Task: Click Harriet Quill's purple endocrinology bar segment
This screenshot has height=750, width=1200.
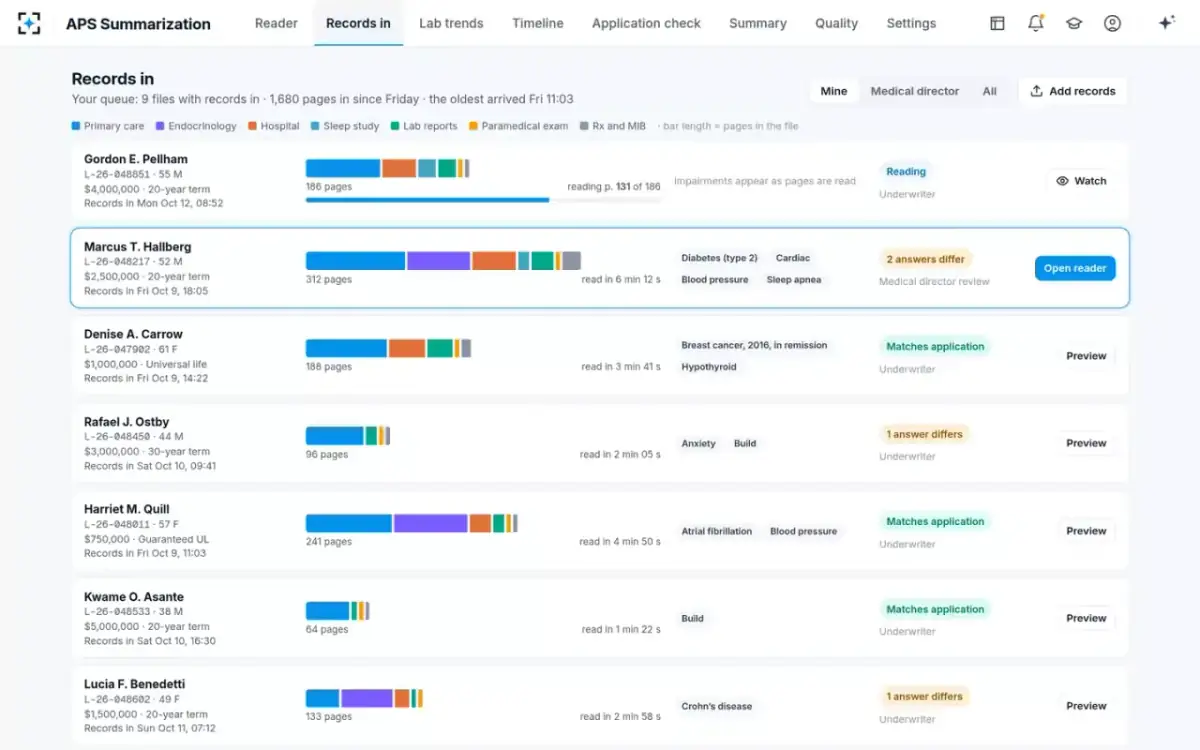Action: [x=430, y=523]
